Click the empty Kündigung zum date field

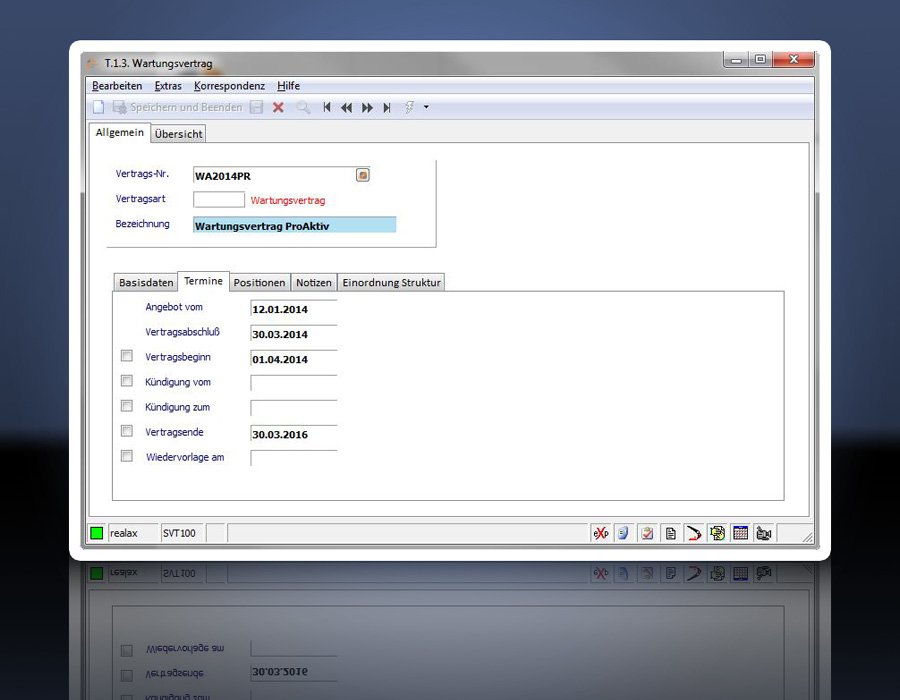coord(294,409)
